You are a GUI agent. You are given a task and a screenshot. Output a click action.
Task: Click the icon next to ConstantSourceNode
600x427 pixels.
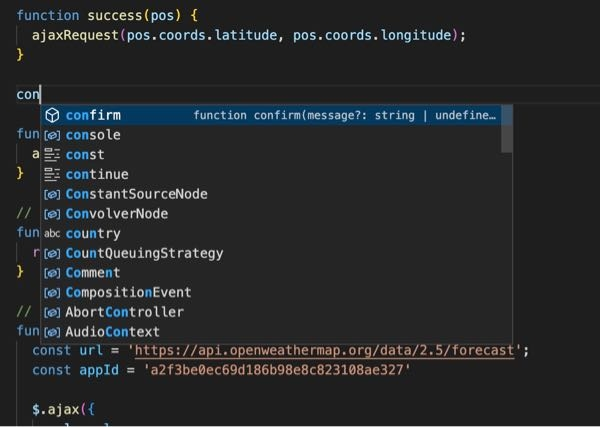tap(52, 194)
